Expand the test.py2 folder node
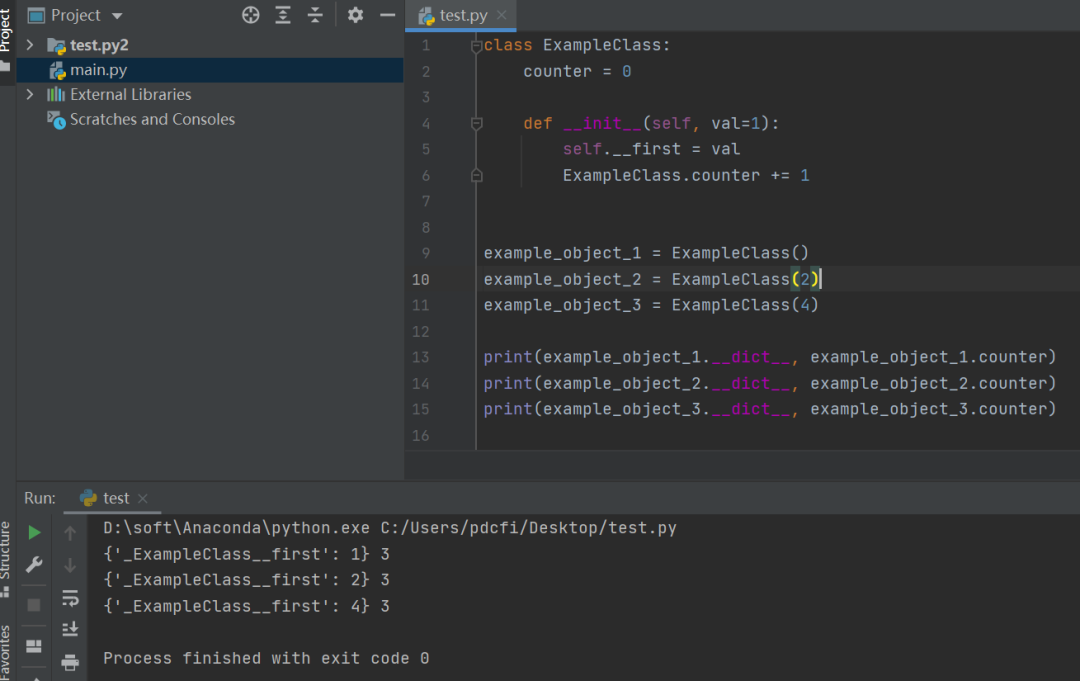The height and width of the screenshot is (681, 1080). [x=29, y=45]
